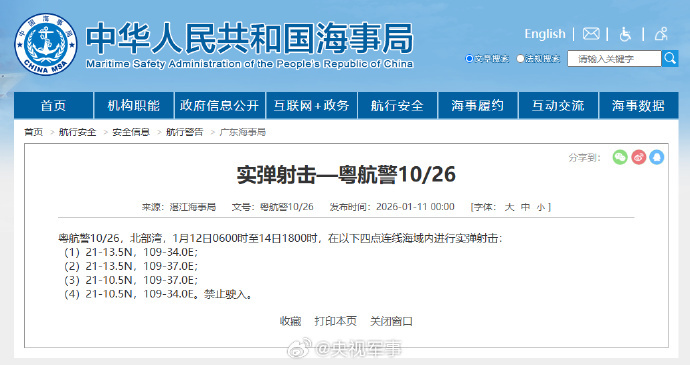
Task: Open the mail envelope icon
Action: (591, 33)
